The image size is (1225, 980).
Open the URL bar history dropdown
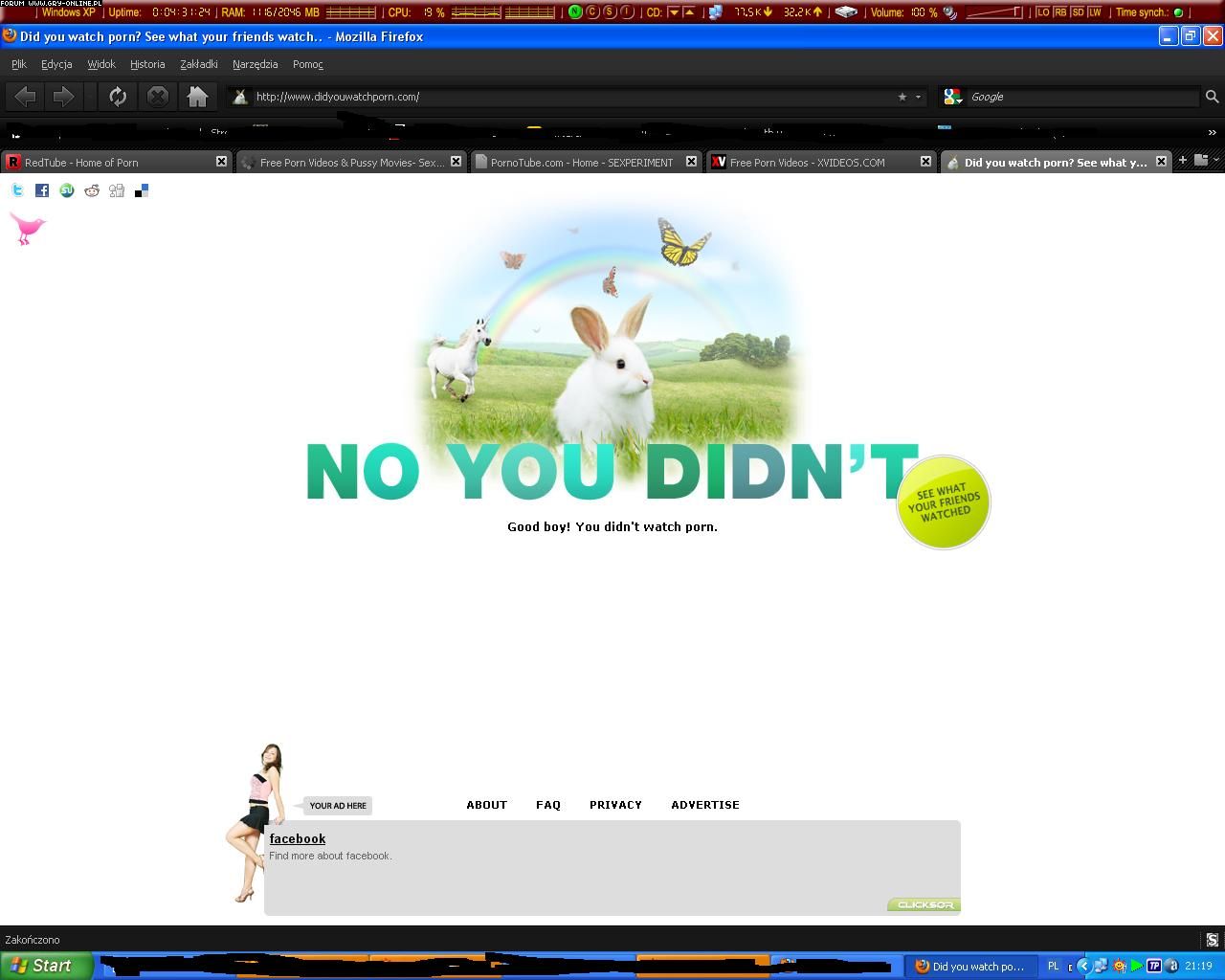coord(918,97)
